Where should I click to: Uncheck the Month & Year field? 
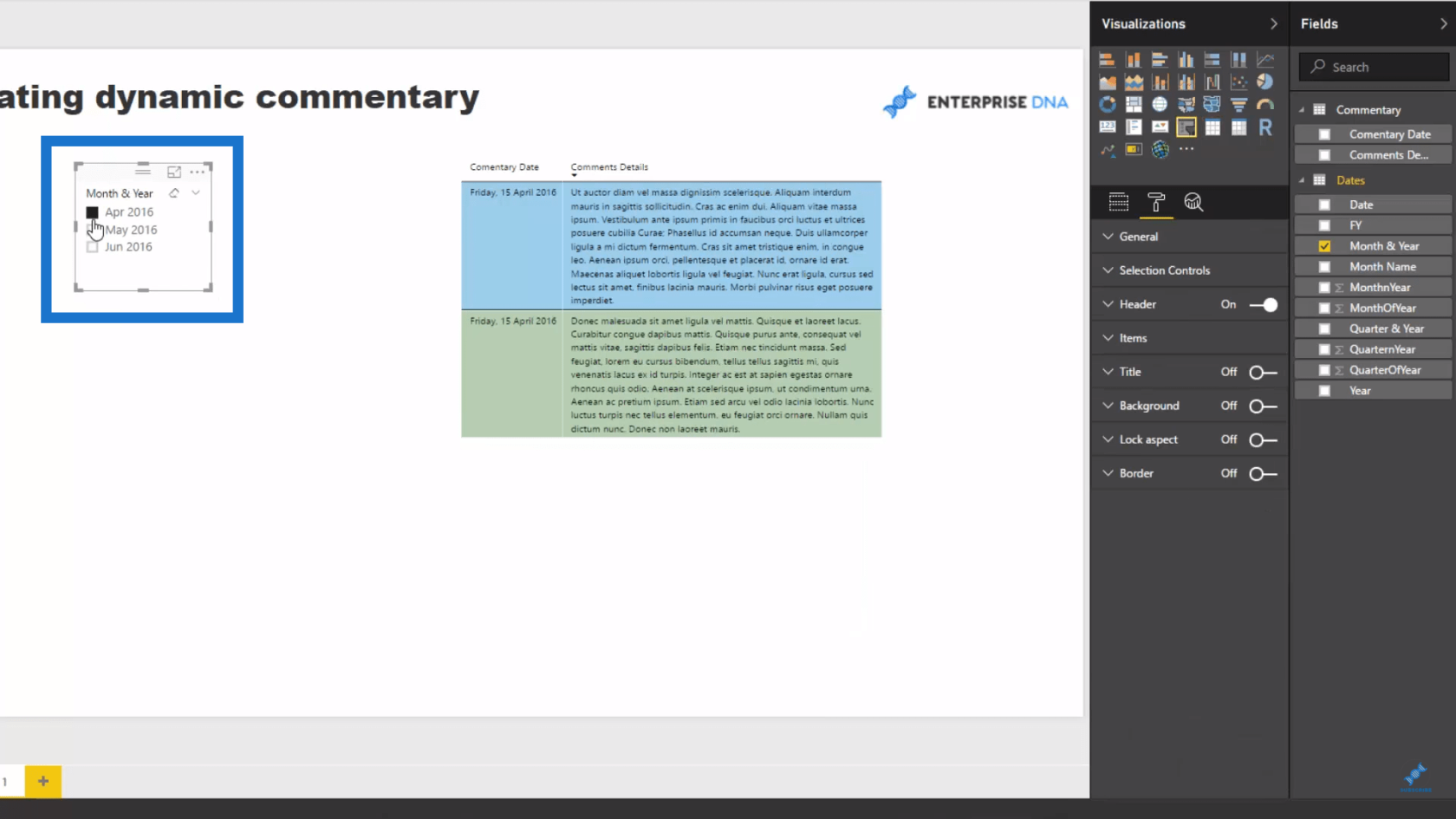point(1324,246)
